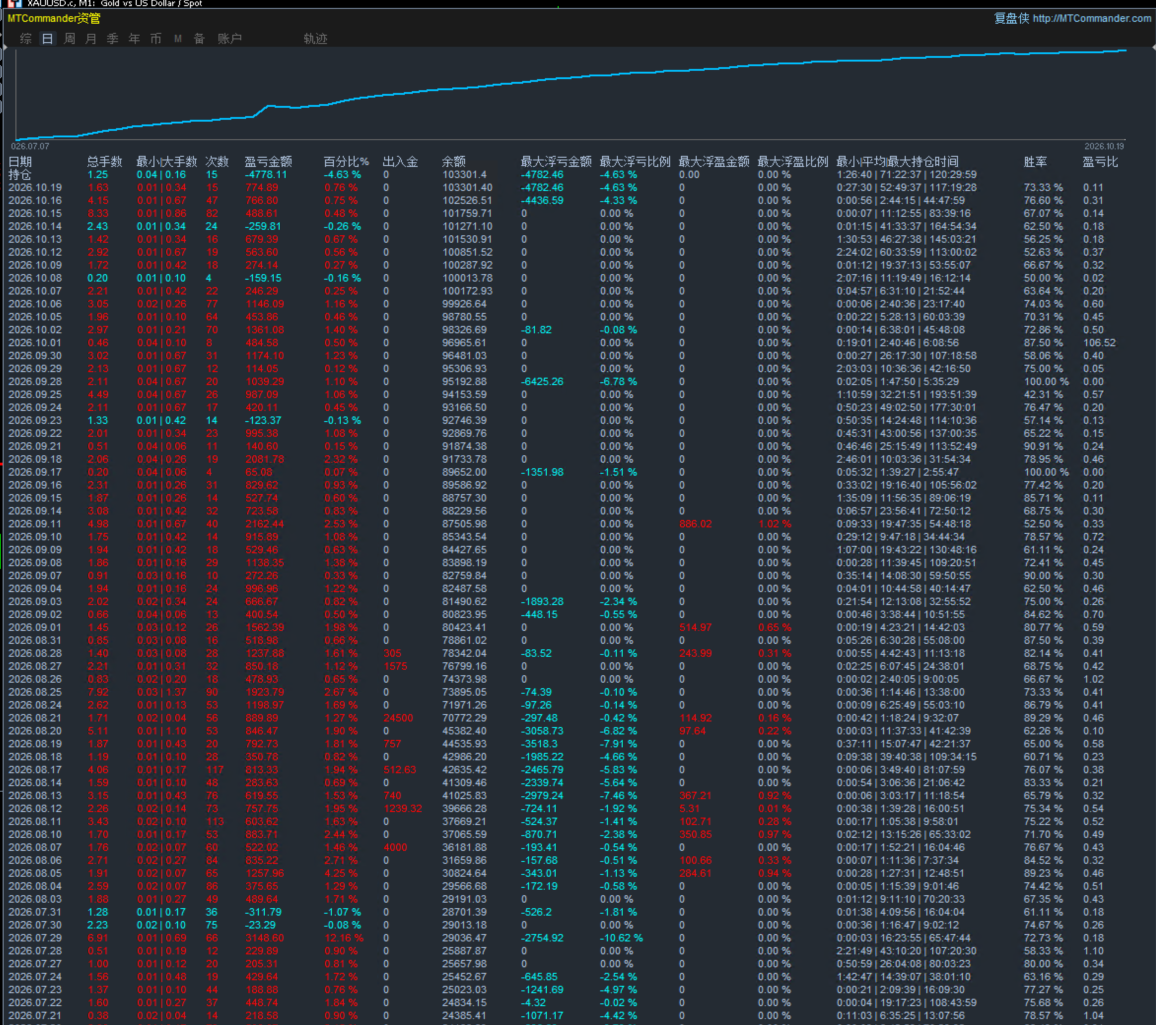The width and height of the screenshot is (1156, 1025).
Task: Click the 日期 column header
Action: 20,161
